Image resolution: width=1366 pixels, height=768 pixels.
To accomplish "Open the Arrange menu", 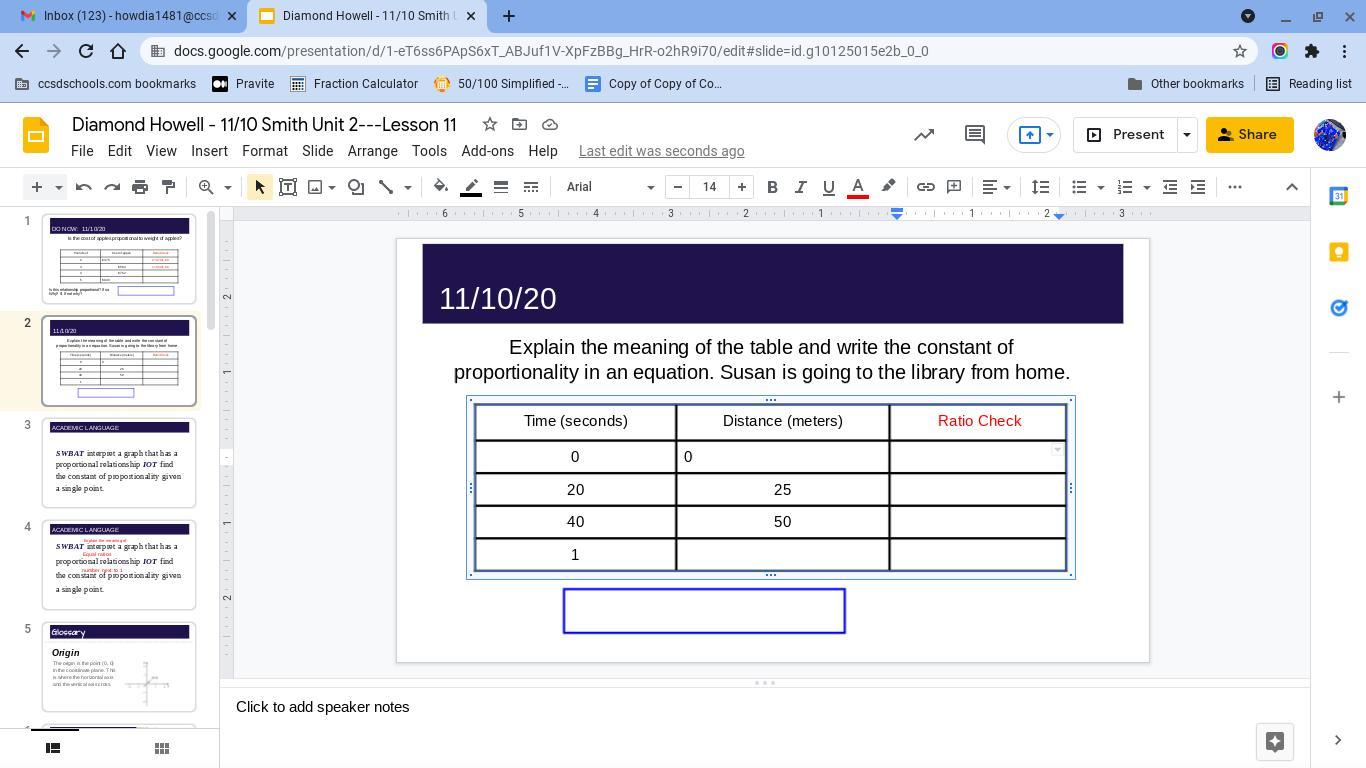I will [372, 151].
